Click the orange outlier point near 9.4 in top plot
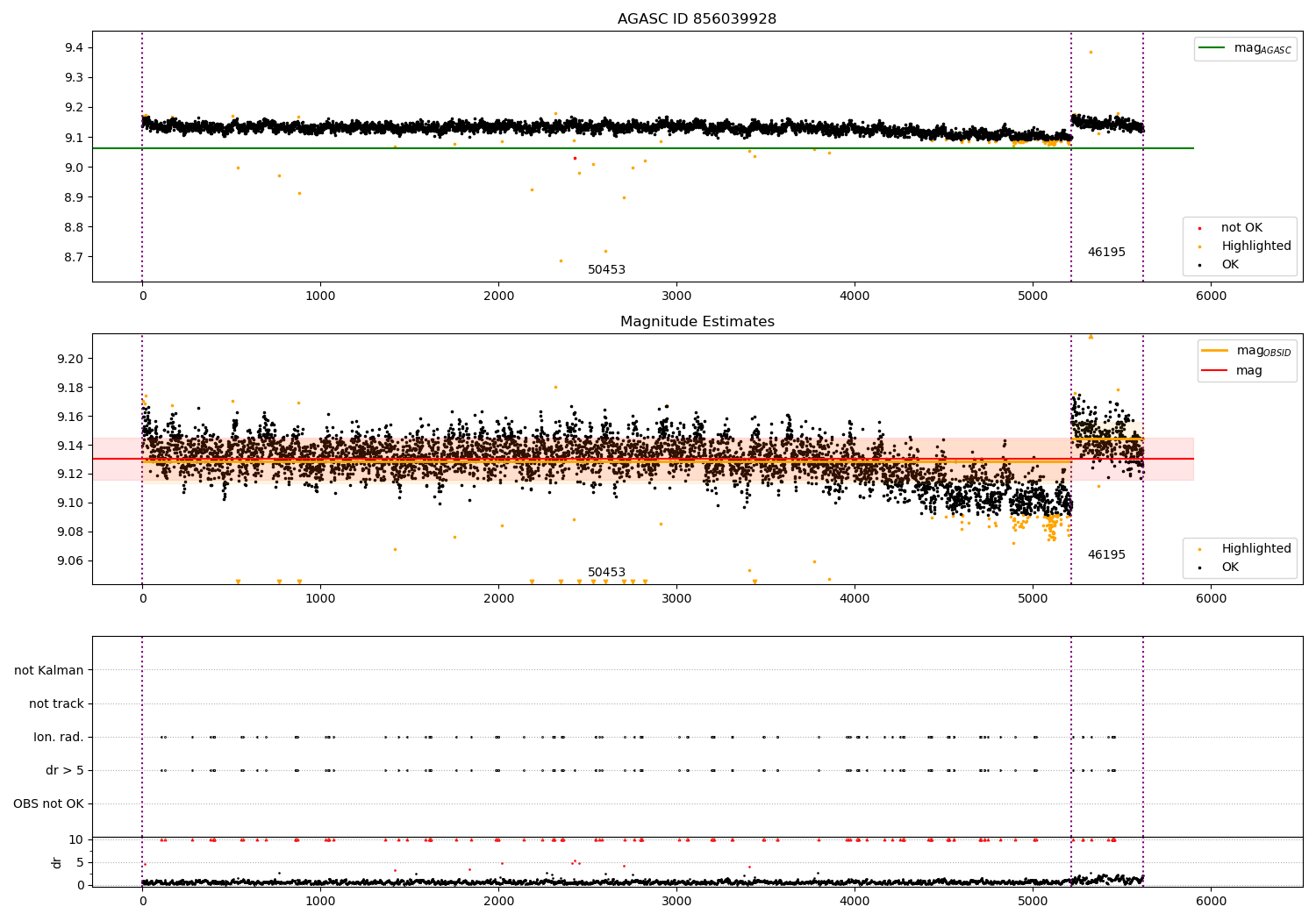This screenshot has width=1316, height=921. (x=1091, y=52)
